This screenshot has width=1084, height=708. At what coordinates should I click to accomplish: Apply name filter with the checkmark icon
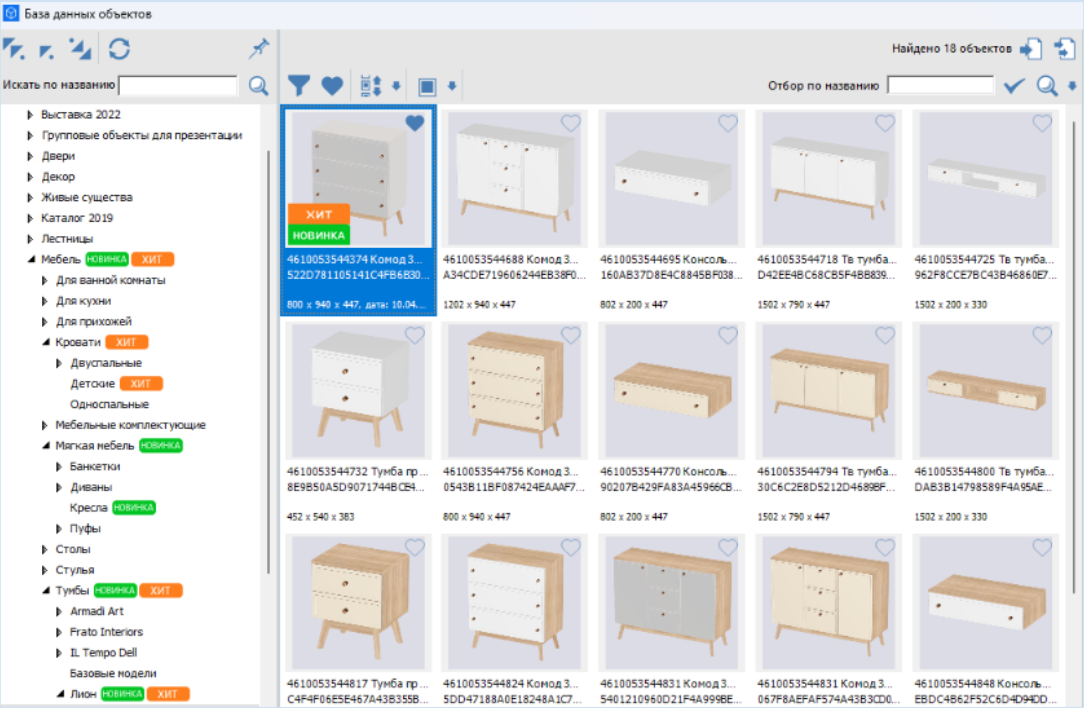pos(1014,86)
